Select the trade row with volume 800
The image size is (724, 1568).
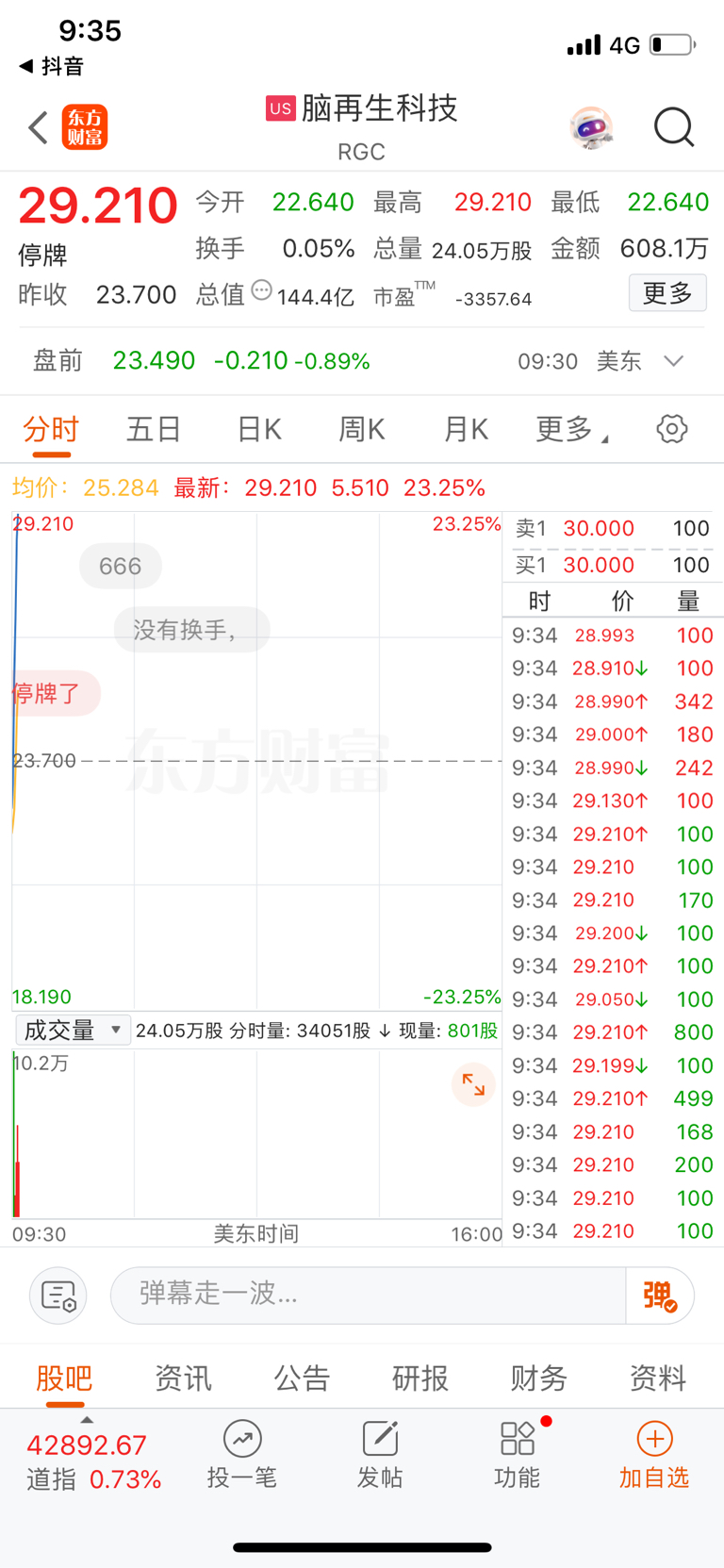613,1032
